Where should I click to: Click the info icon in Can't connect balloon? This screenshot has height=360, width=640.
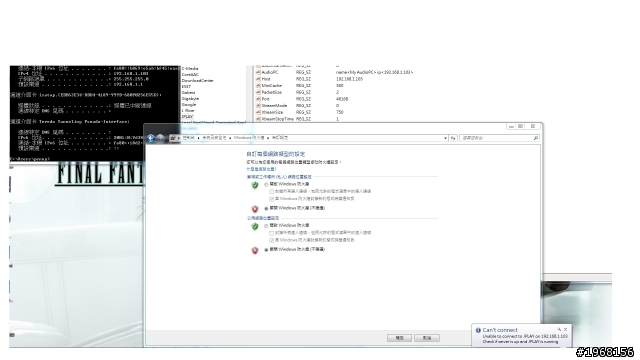coord(478,330)
